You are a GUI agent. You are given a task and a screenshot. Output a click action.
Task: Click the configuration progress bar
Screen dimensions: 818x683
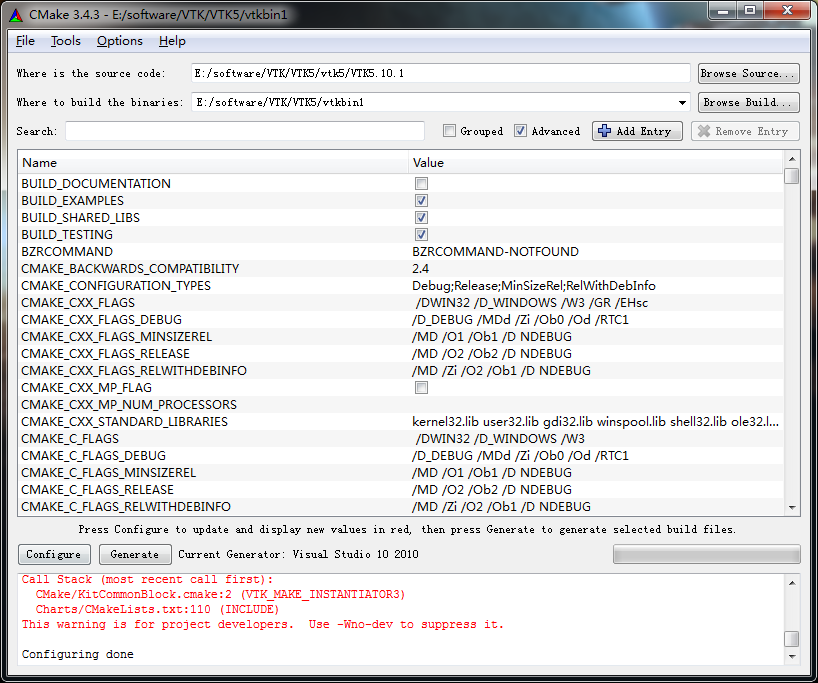pos(706,554)
